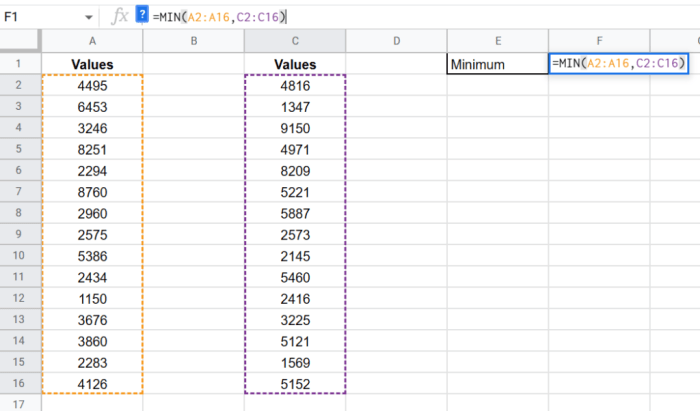Select column F header
This screenshot has width=700, height=411.
coord(599,41)
